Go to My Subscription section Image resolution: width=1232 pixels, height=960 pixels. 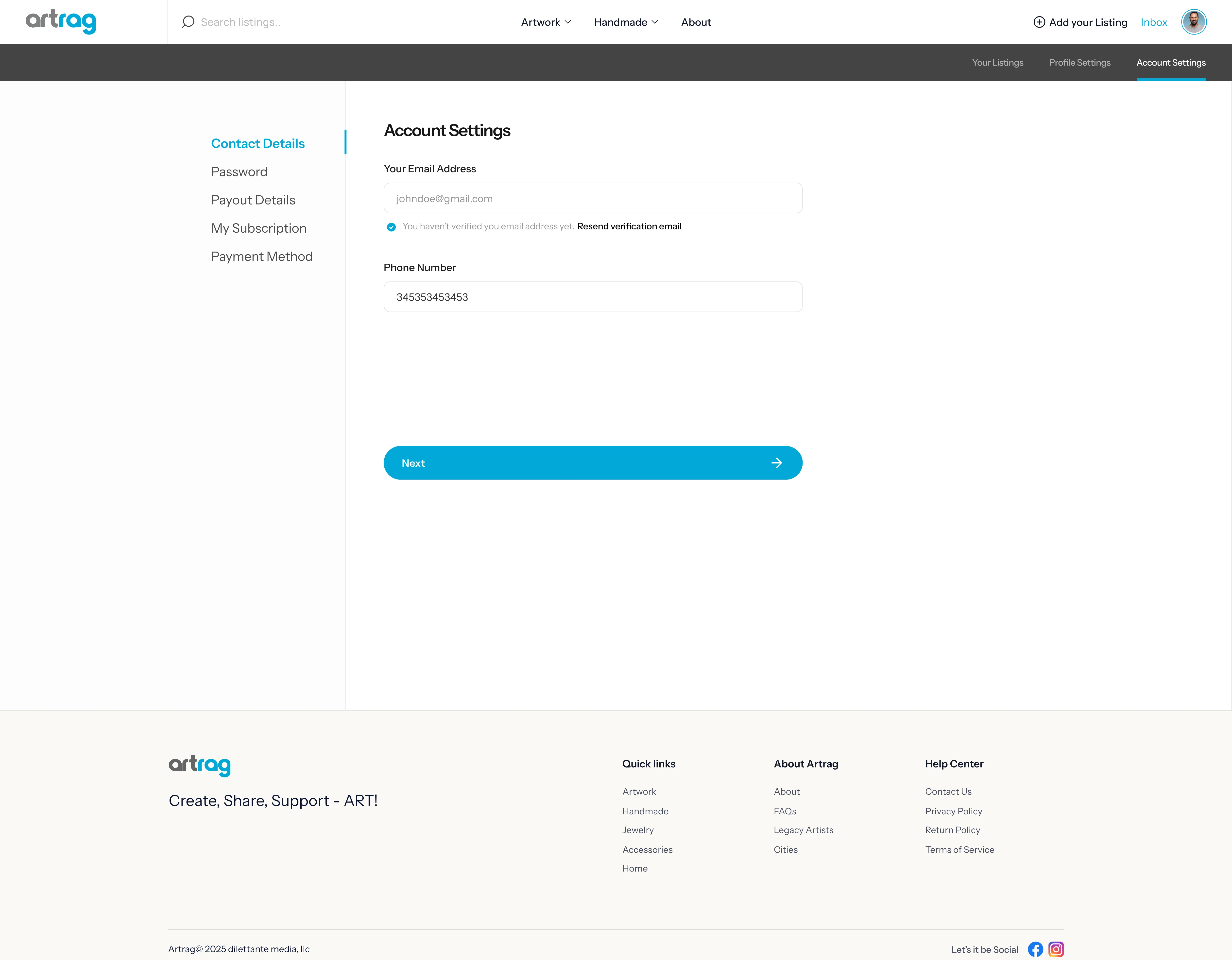pos(258,228)
